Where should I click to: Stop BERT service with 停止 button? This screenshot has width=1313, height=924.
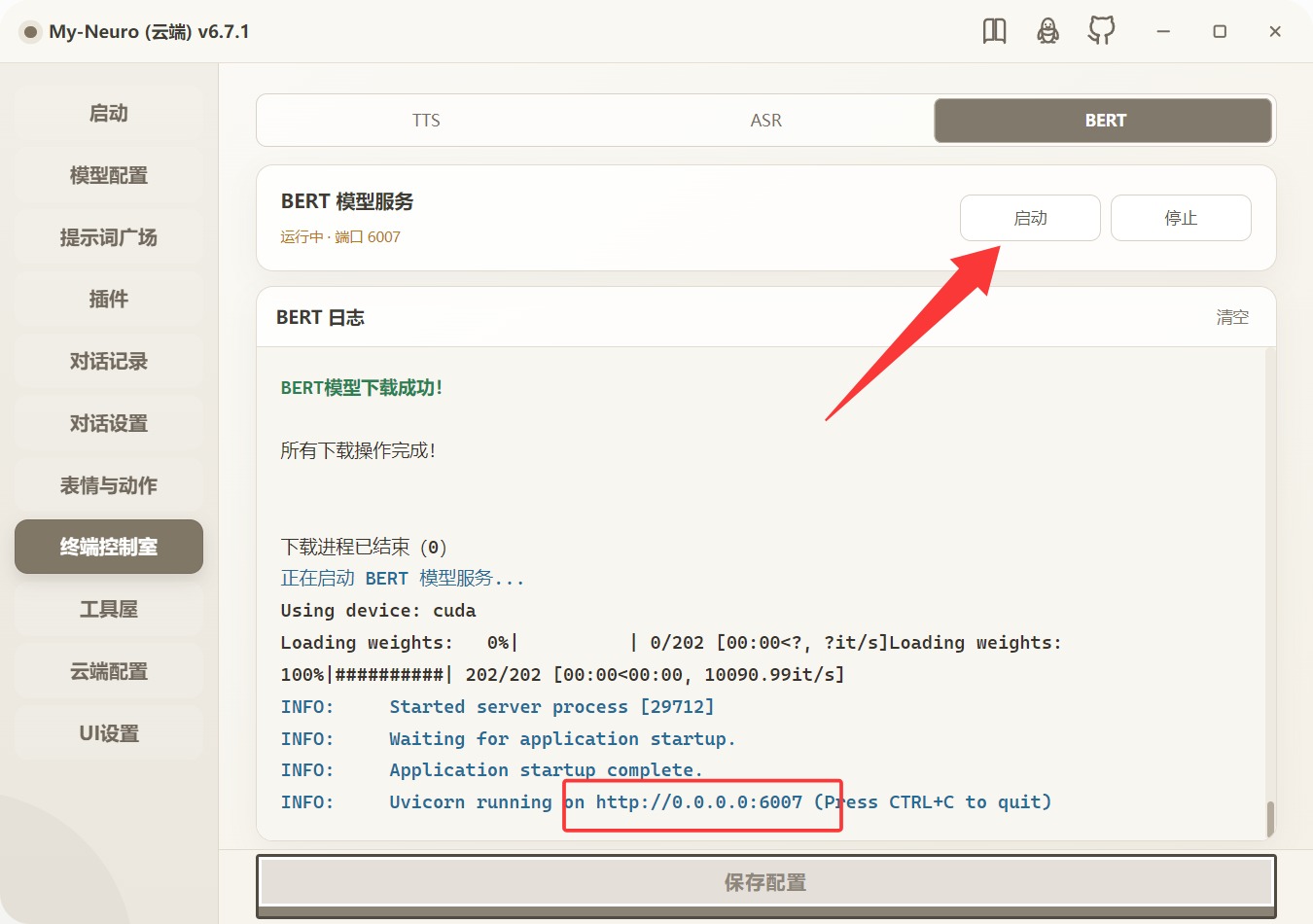click(x=1181, y=218)
